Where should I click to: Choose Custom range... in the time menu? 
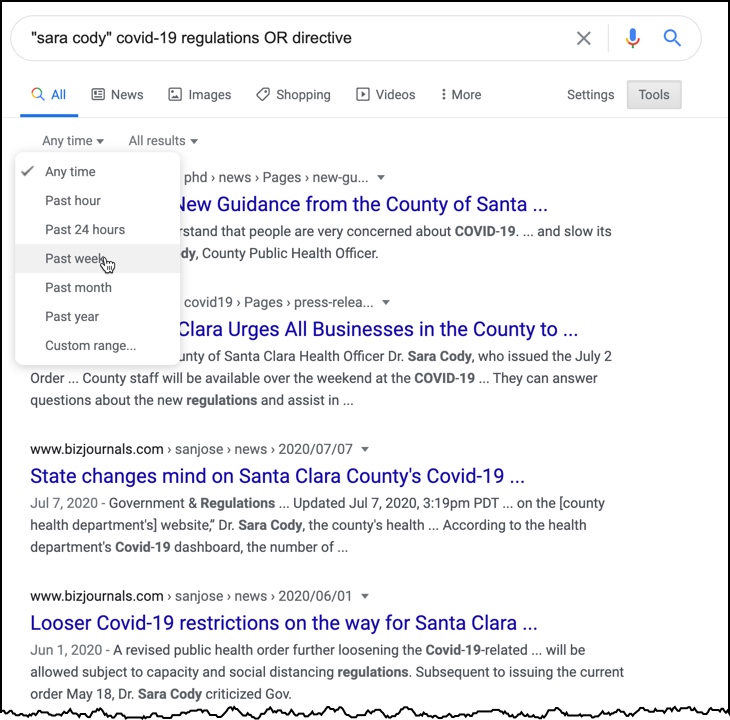[x=98, y=345]
